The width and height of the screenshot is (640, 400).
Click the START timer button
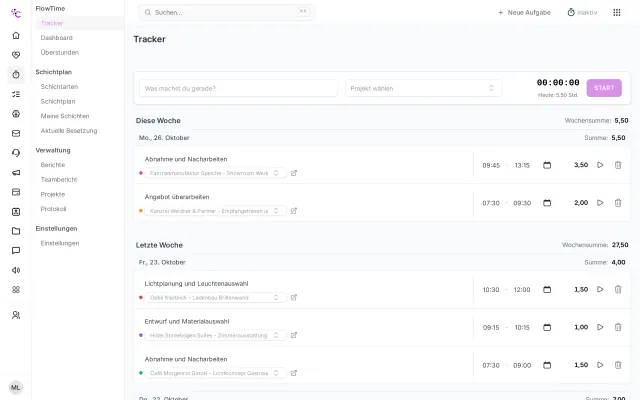click(604, 88)
